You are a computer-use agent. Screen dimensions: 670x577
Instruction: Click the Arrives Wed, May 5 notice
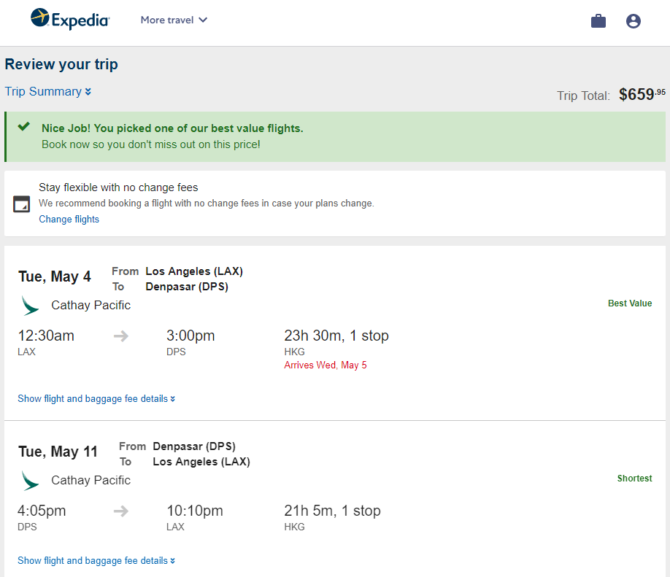pos(325,365)
